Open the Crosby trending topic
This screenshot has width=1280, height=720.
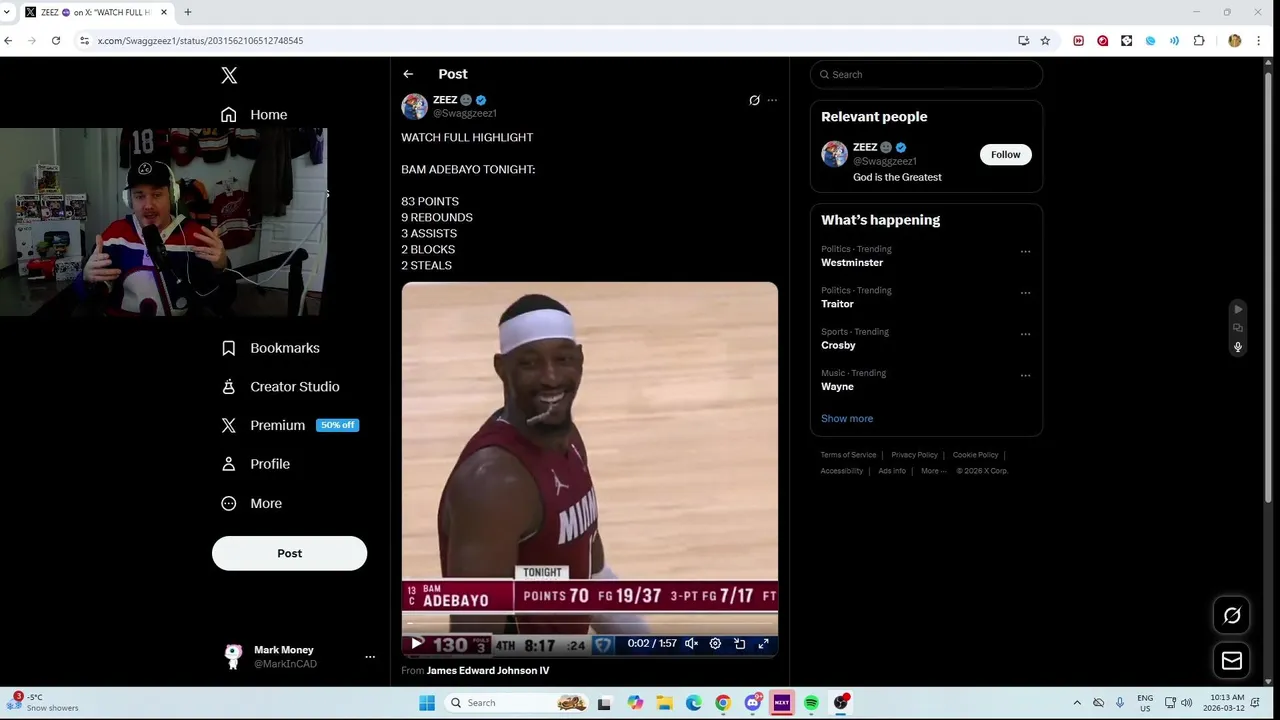[838, 346]
